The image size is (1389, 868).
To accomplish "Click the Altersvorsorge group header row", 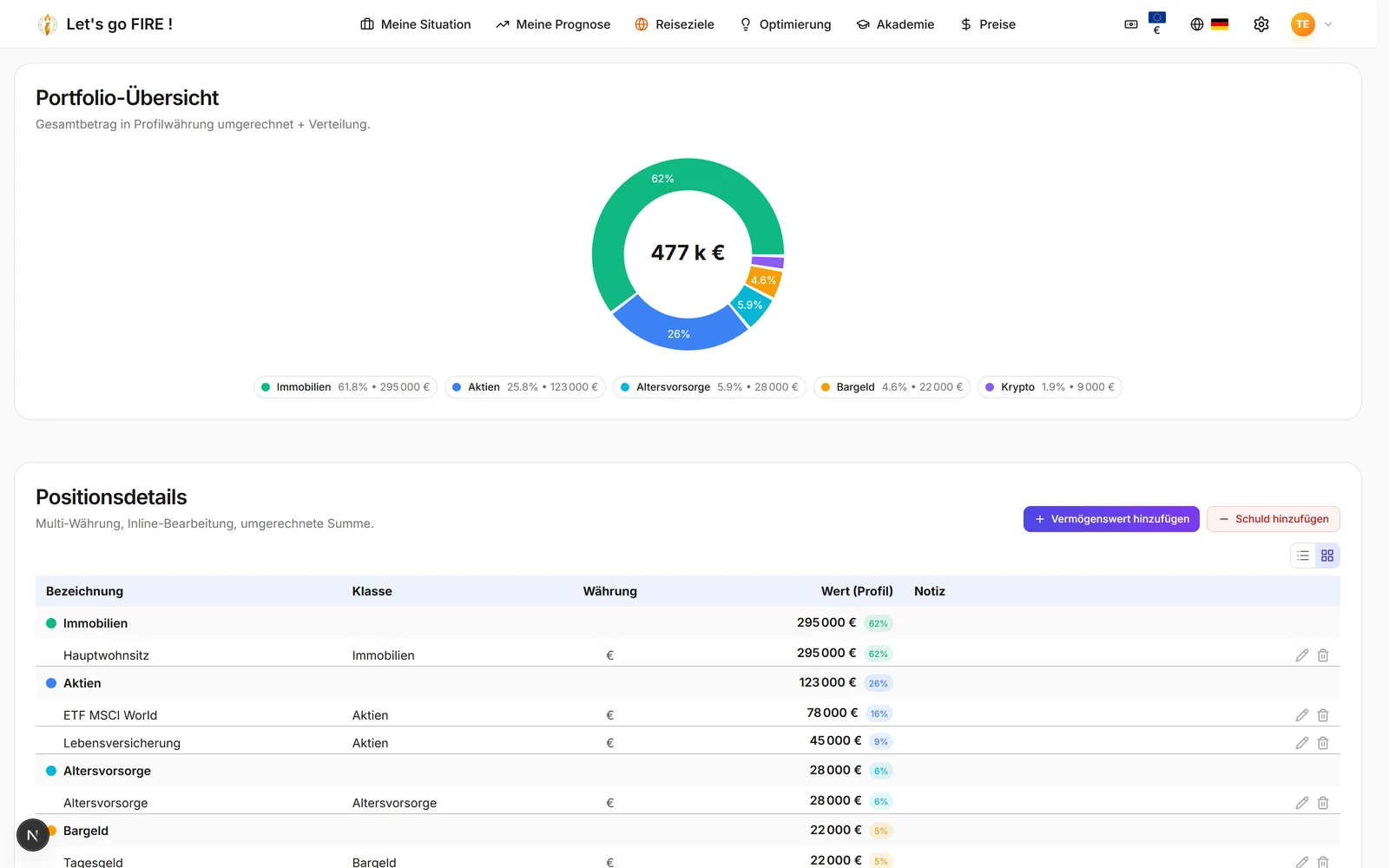I will (x=688, y=771).
